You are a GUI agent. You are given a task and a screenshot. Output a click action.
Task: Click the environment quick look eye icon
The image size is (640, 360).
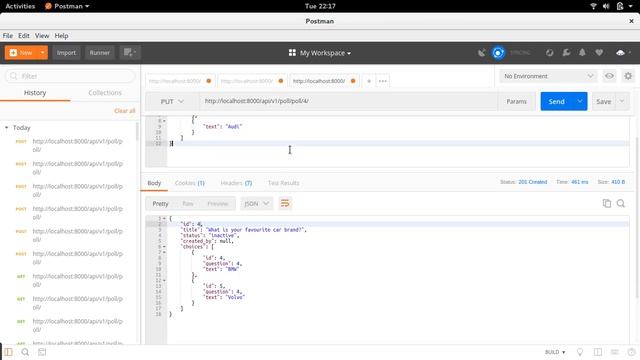(609, 76)
